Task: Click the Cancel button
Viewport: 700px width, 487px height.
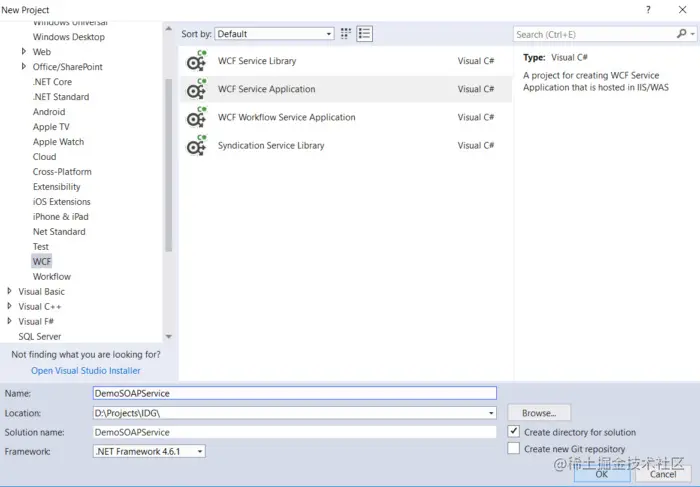Action: point(663,474)
